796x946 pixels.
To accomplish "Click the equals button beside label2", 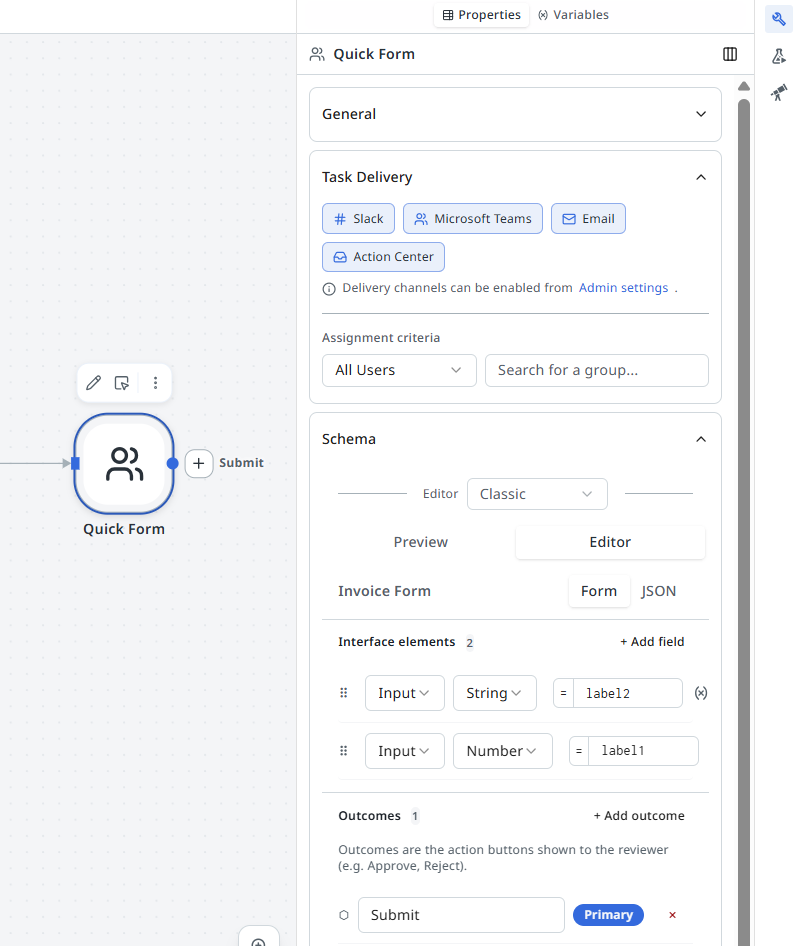I will coord(564,693).
